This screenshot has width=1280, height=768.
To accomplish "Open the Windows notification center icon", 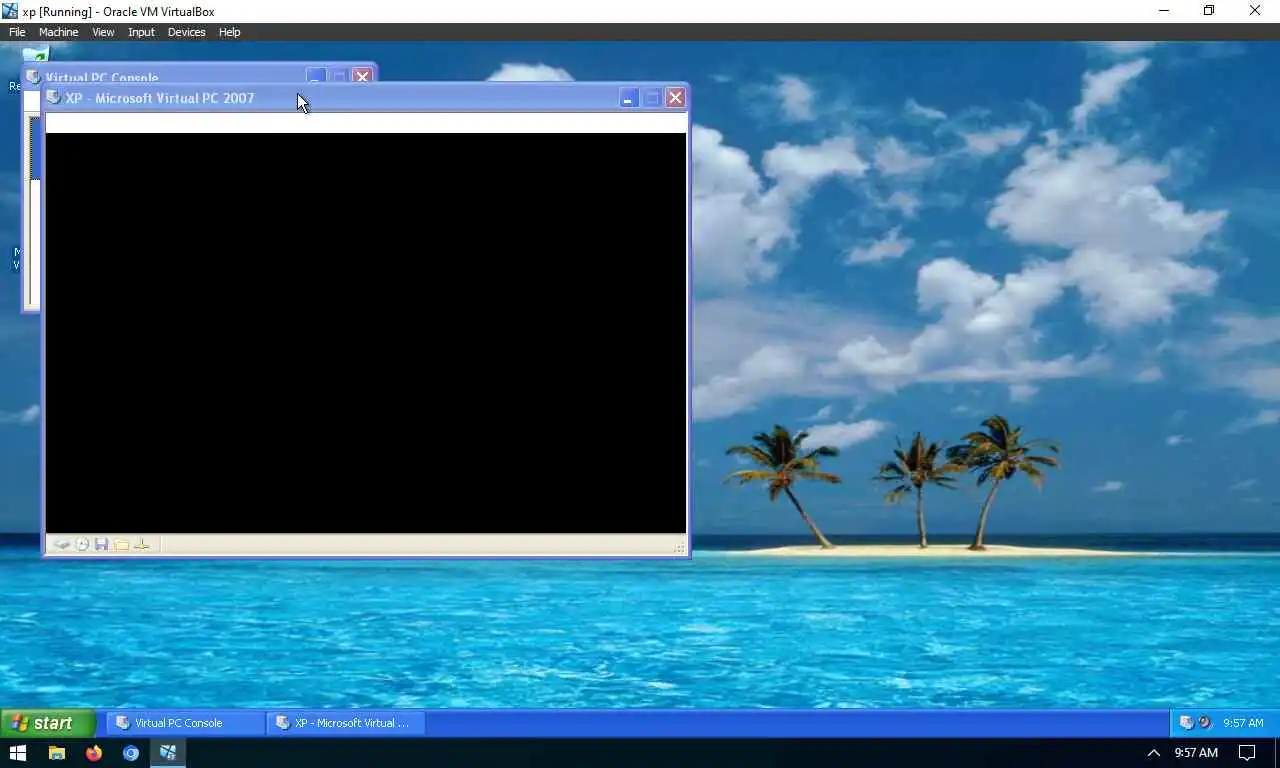I will [x=1247, y=753].
